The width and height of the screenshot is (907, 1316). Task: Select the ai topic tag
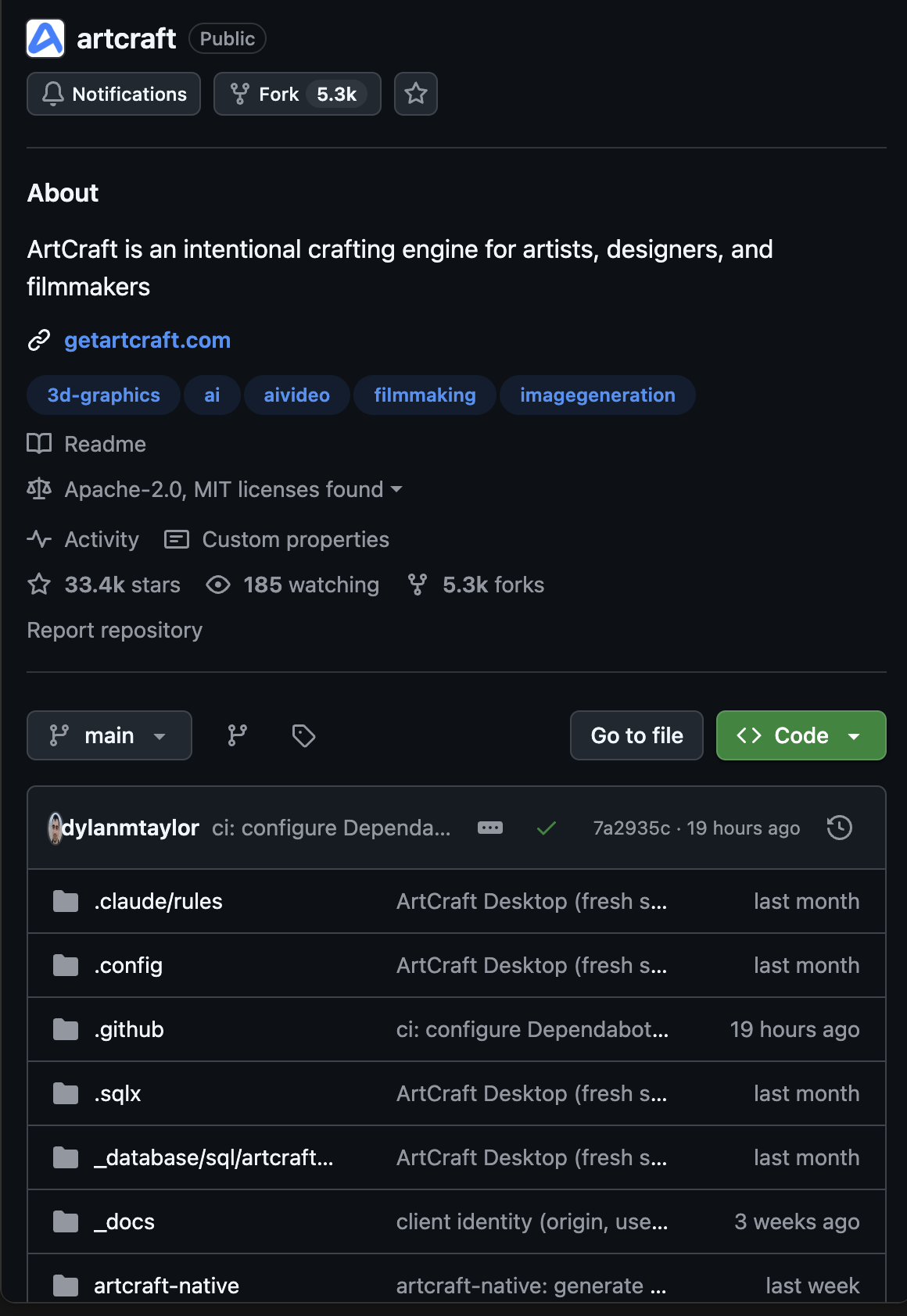pyautogui.click(x=212, y=395)
